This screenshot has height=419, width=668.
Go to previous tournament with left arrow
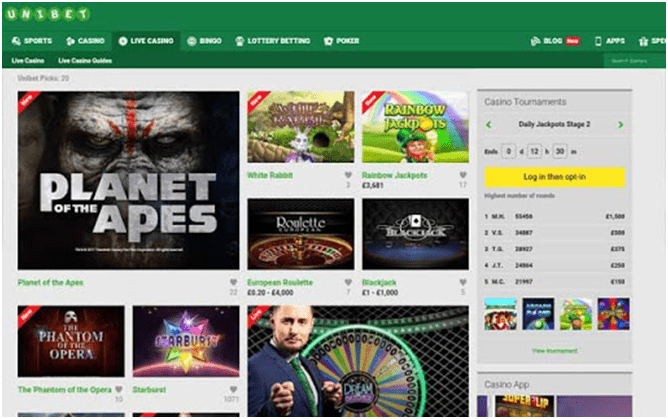point(489,125)
